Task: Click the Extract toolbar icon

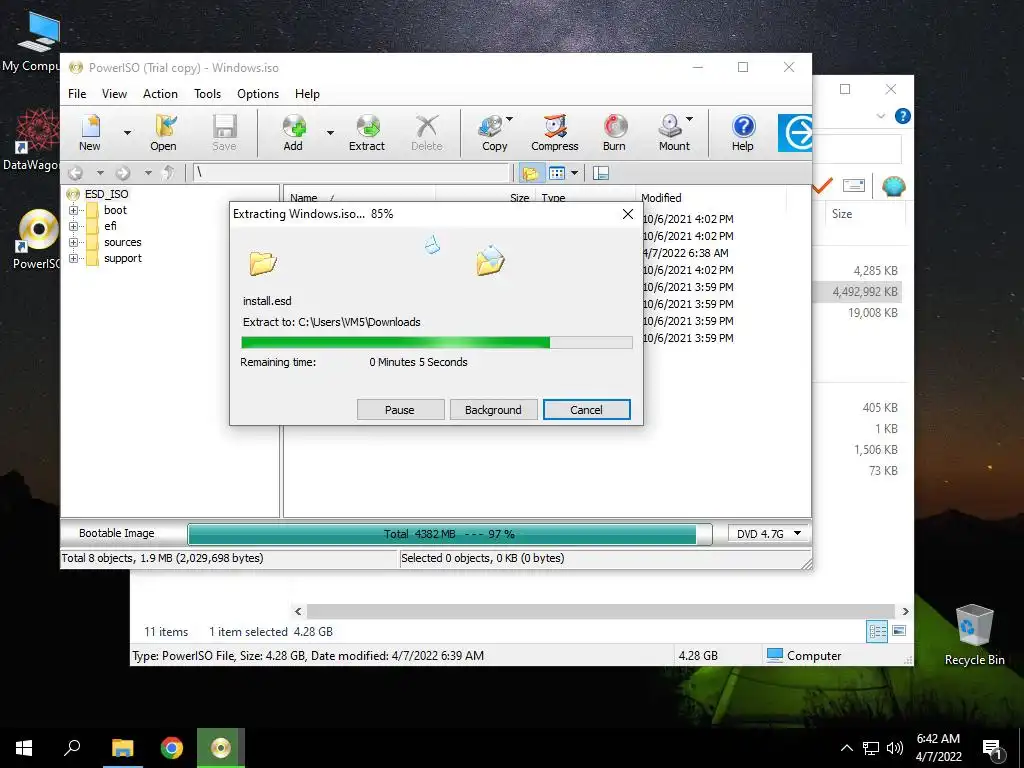Action: click(367, 133)
